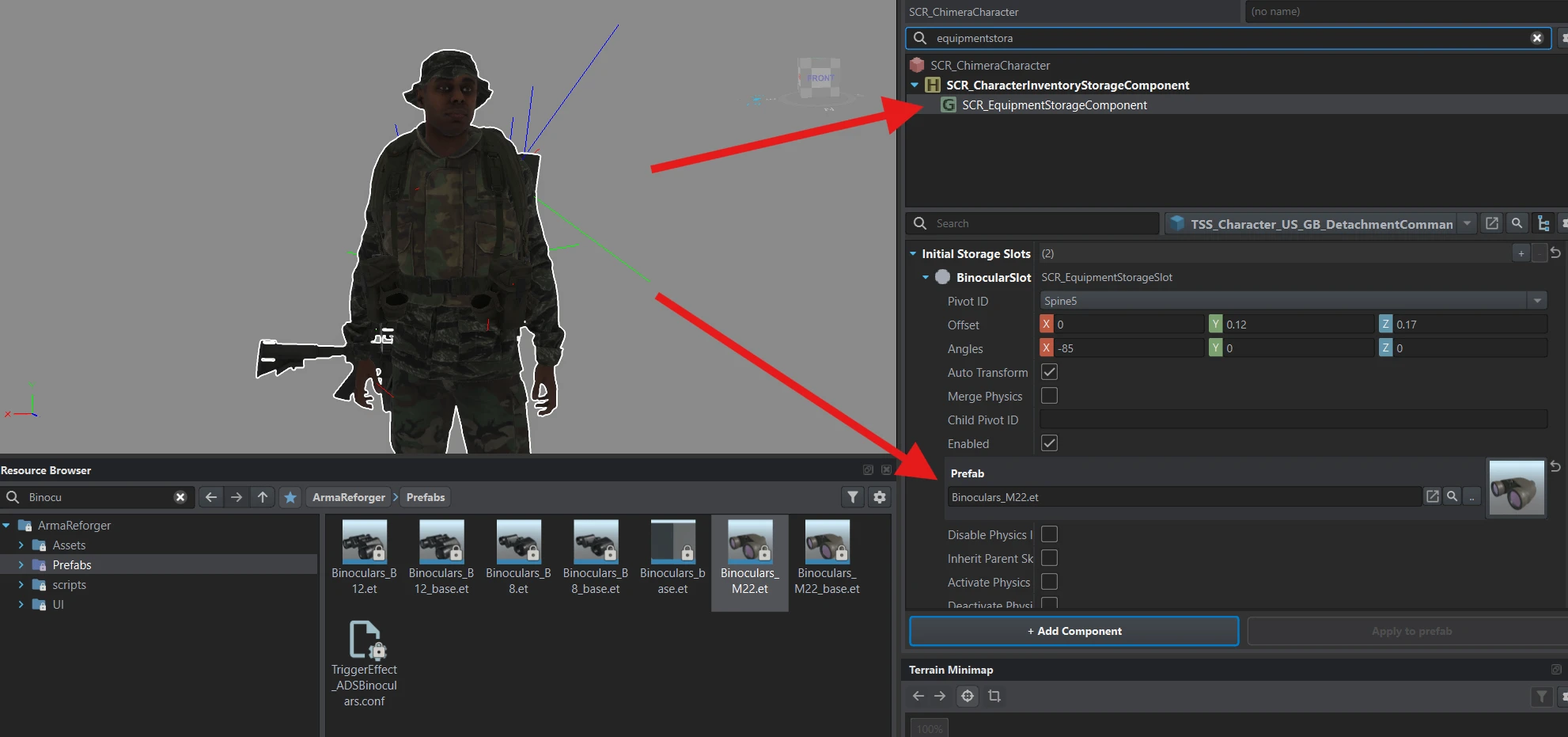
Task: Find the TSS_Character prefab in browser
Action: (x=1517, y=223)
